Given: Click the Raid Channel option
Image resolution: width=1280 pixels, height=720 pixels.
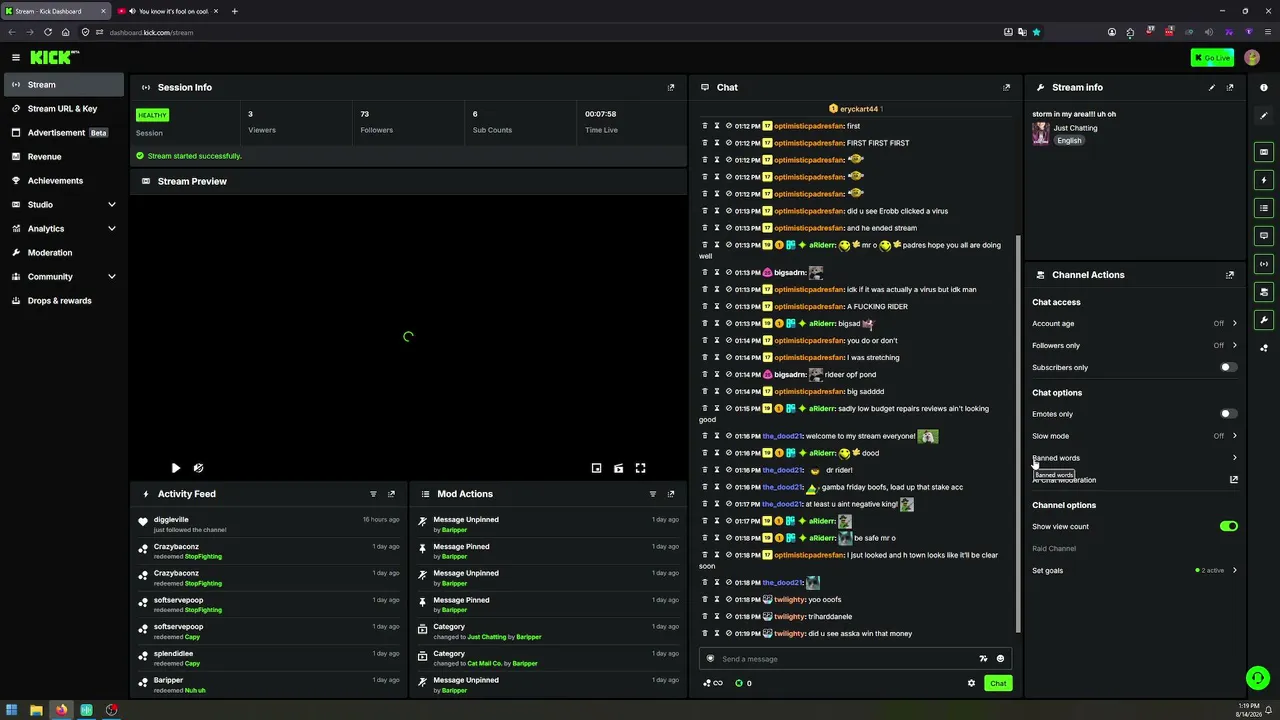Looking at the screenshot, I should point(1054,549).
